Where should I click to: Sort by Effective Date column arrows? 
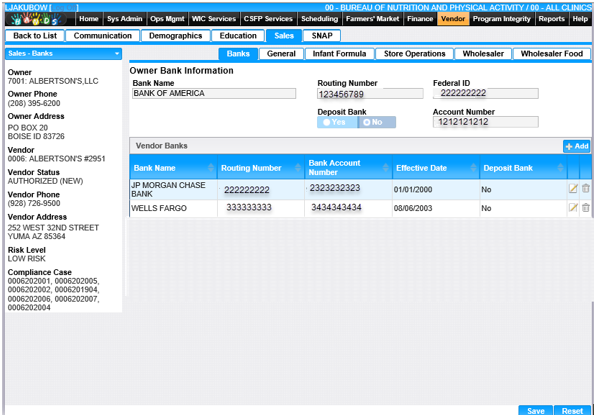coord(473,167)
